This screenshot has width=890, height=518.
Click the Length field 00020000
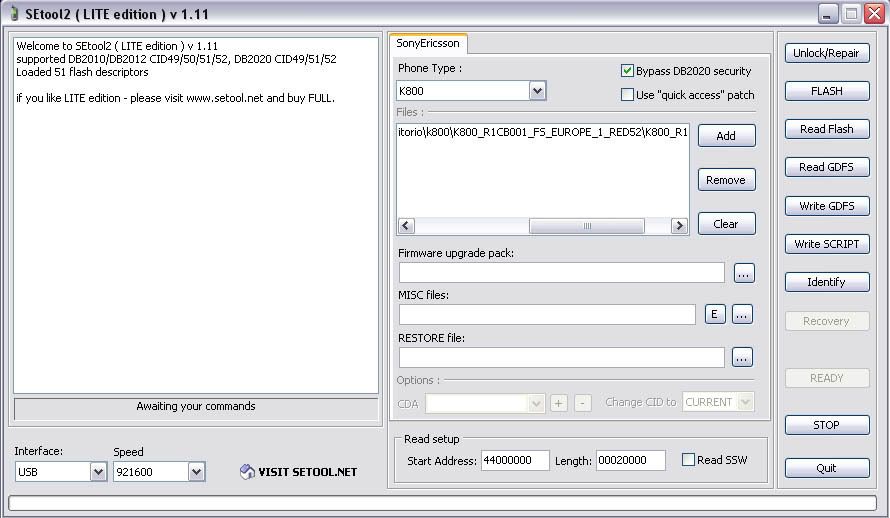(x=631, y=460)
